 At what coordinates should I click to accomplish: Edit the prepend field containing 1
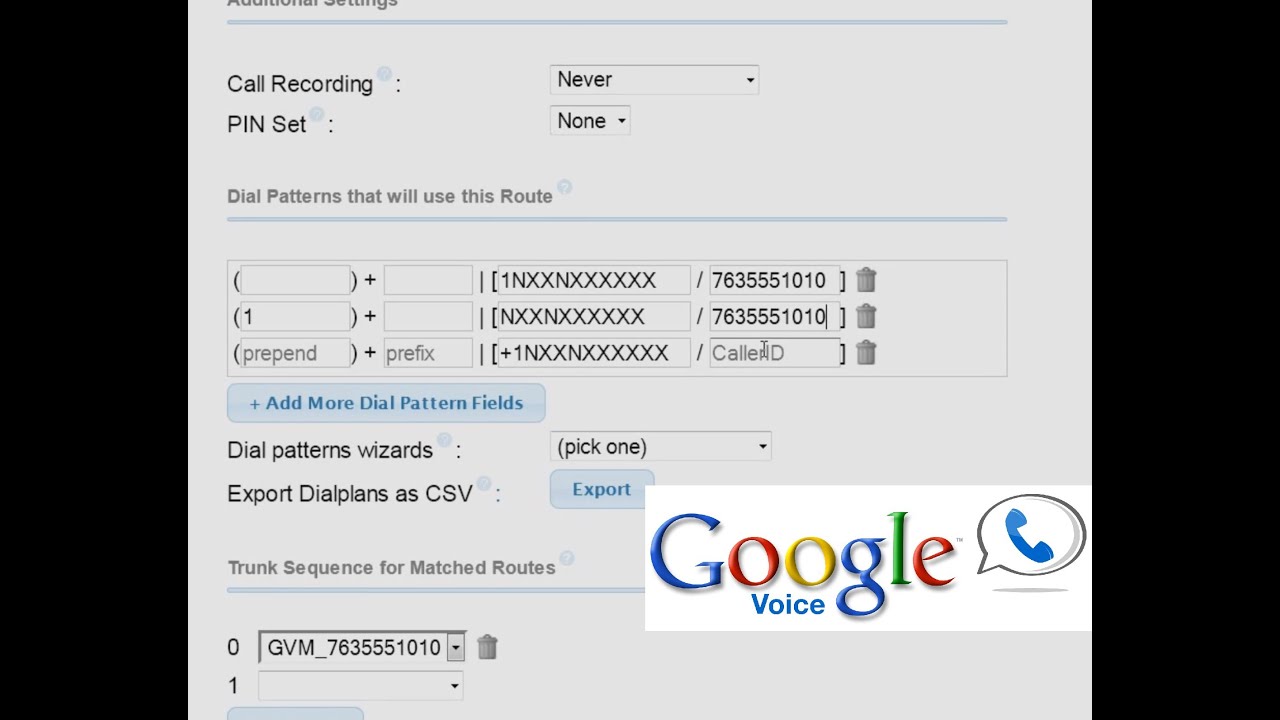295,316
